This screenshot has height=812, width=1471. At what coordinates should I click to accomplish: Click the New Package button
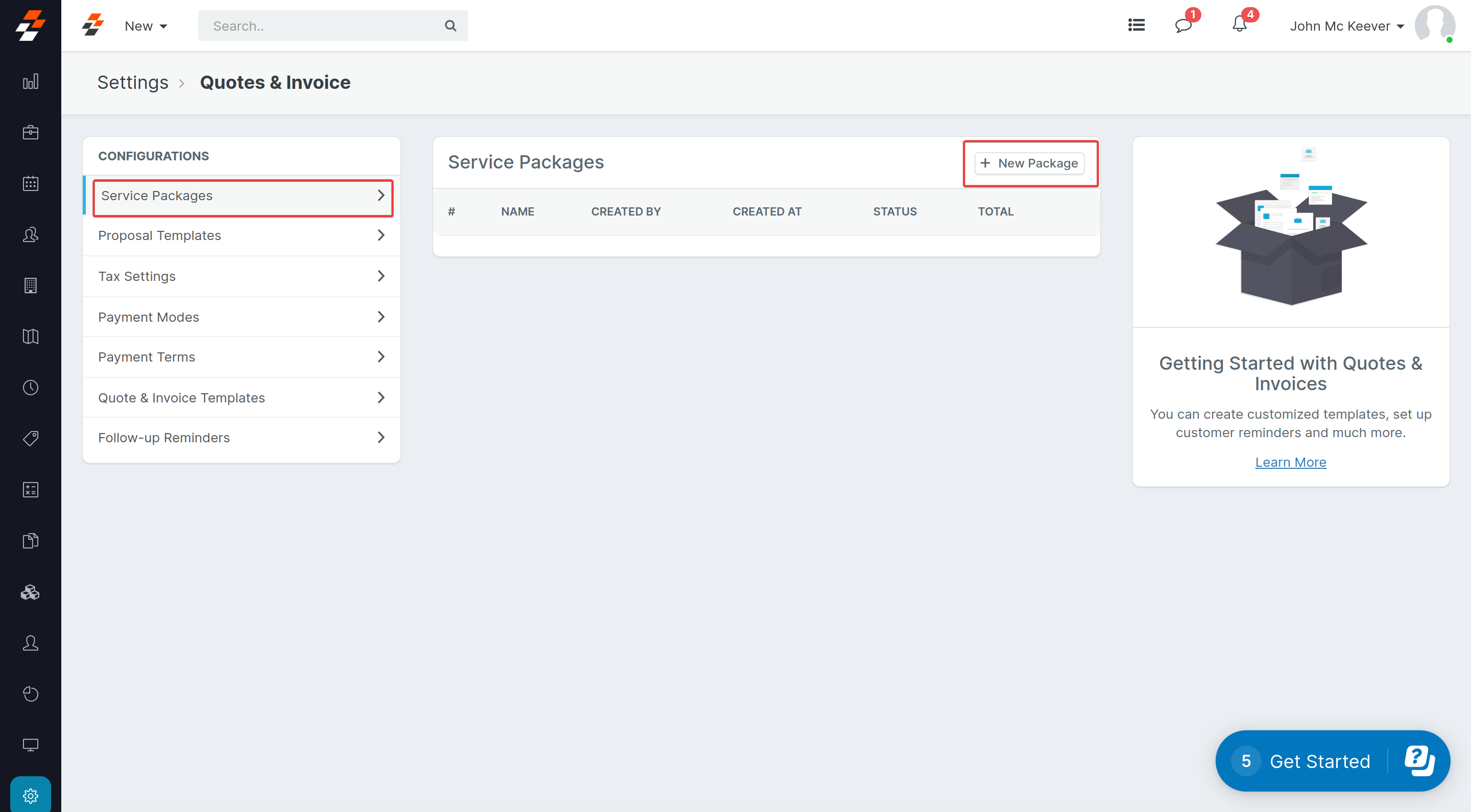[x=1029, y=163]
